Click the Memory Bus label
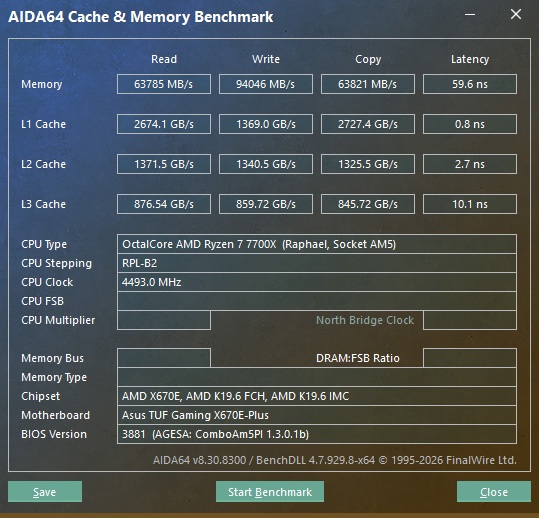 52,358
